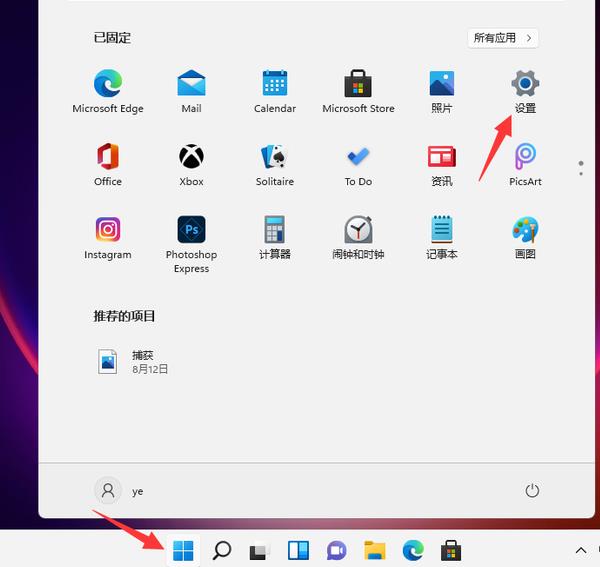Click the Windows Start button in taskbar

tap(183, 551)
